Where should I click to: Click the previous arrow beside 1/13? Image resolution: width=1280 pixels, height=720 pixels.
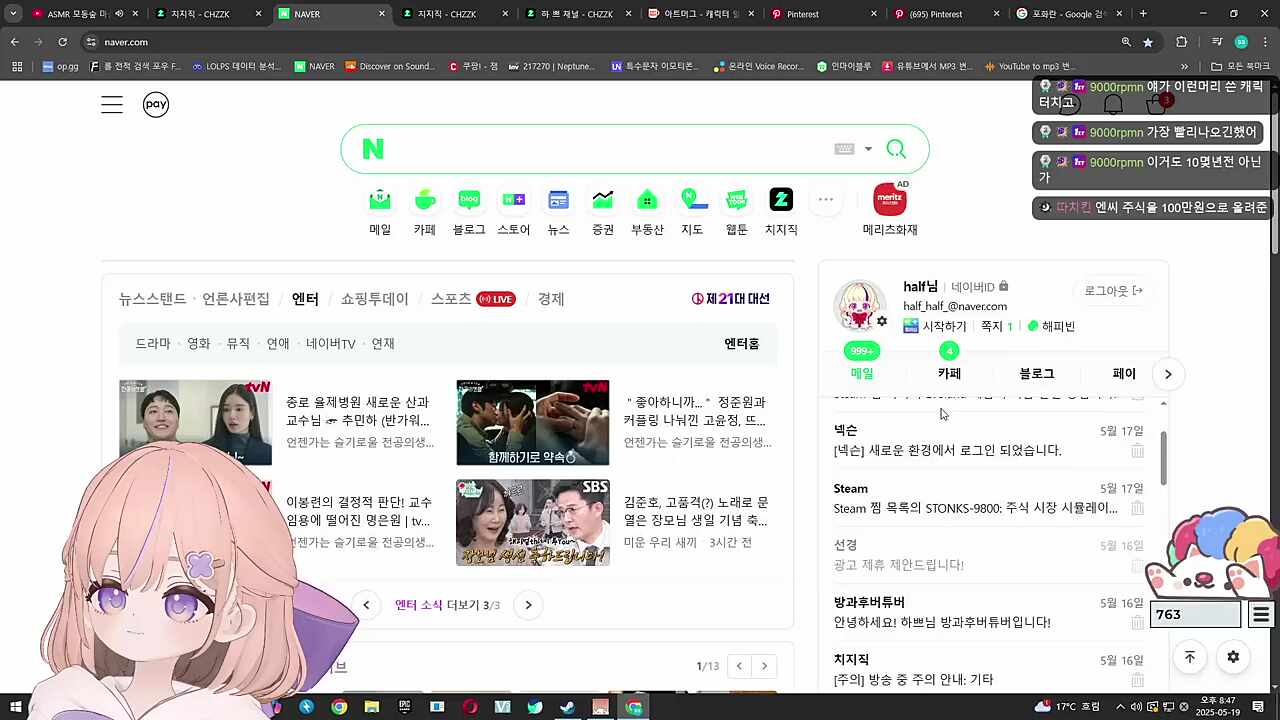tap(739, 666)
